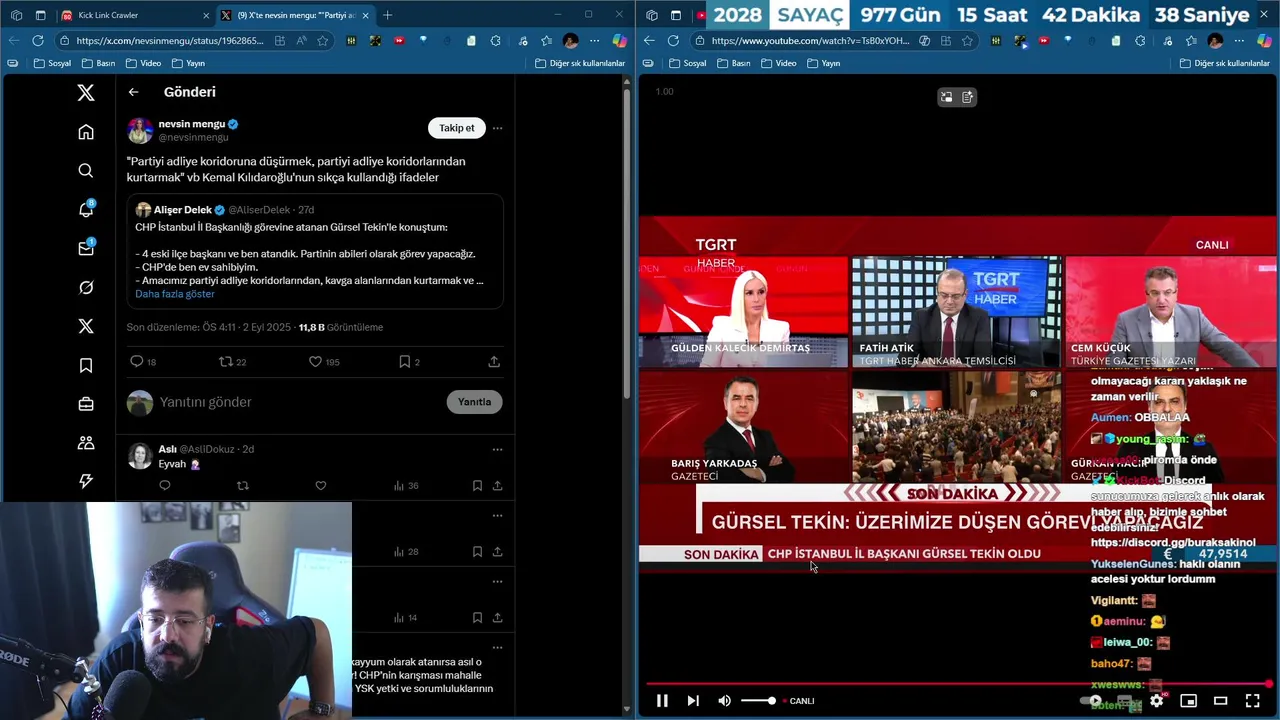The image size is (1280, 720).
Task: Open Video folder in YouTube browser
Action: (x=778, y=63)
